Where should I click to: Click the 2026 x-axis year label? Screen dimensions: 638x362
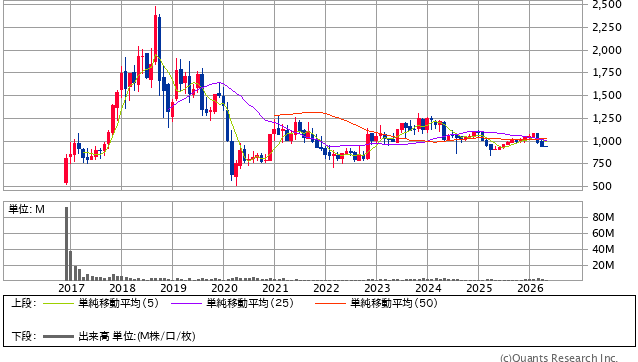[530, 288]
